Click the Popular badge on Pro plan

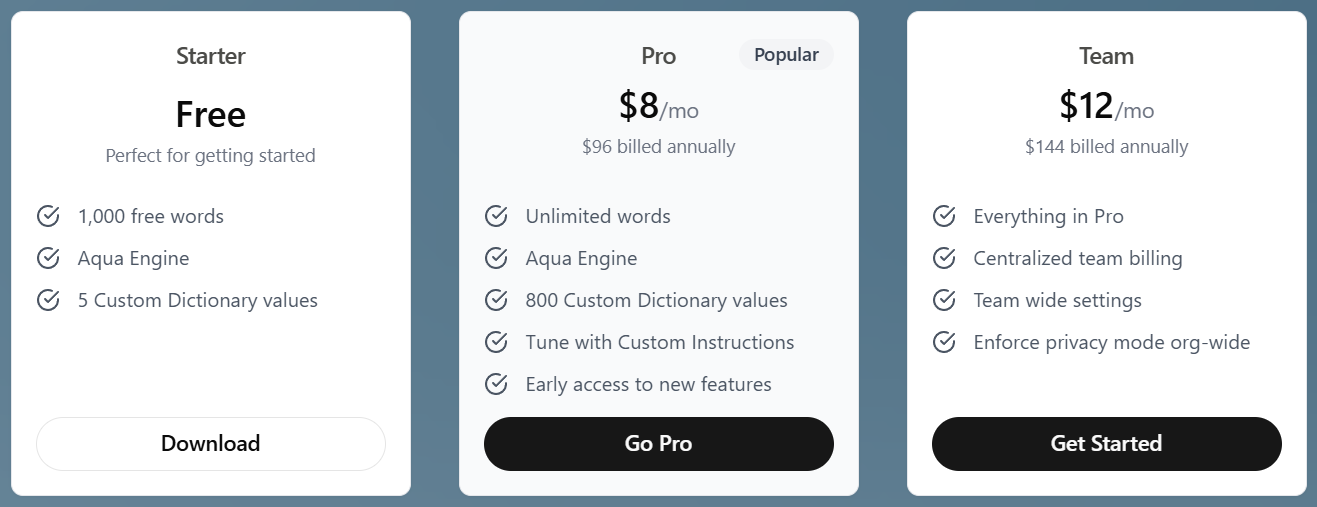(x=786, y=55)
